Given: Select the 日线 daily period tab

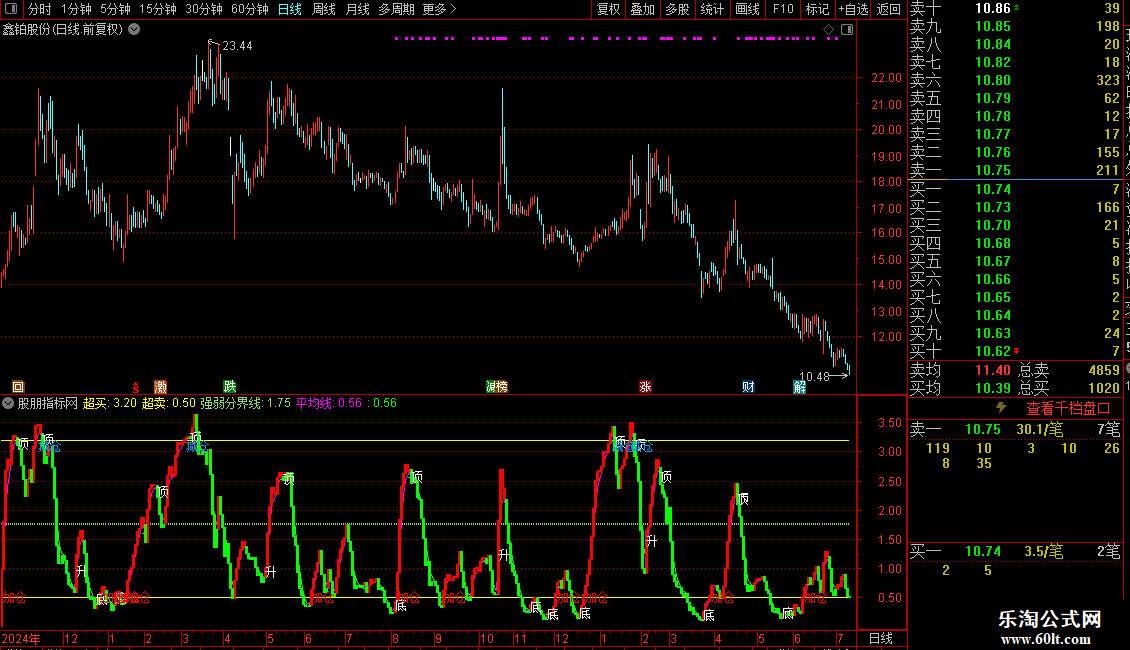Looking at the screenshot, I should (290, 9).
